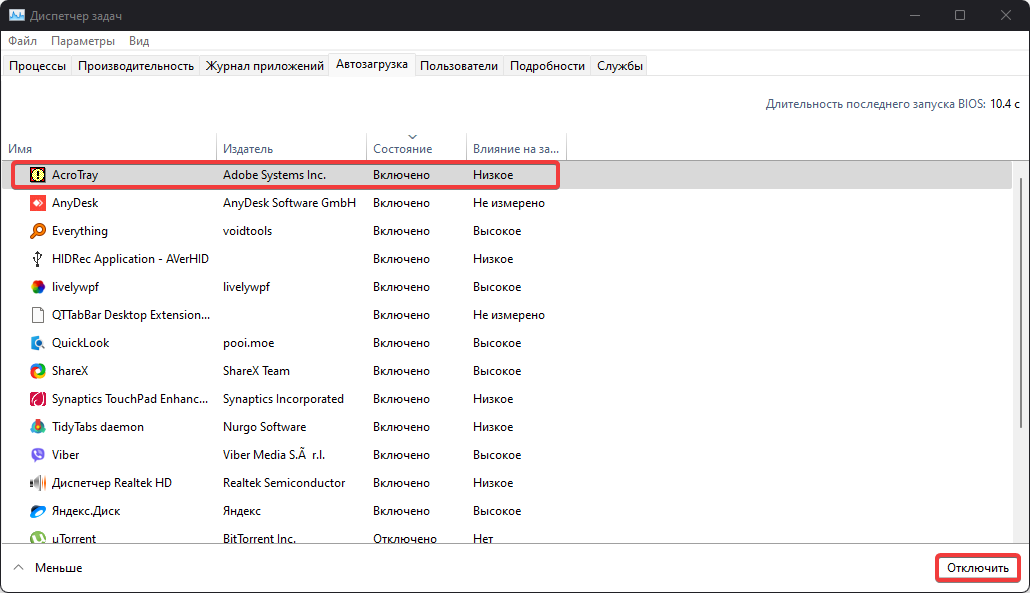This screenshot has width=1030, height=593.
Task: Switch to the Процессы tab
Action: (x=37, y=66)
